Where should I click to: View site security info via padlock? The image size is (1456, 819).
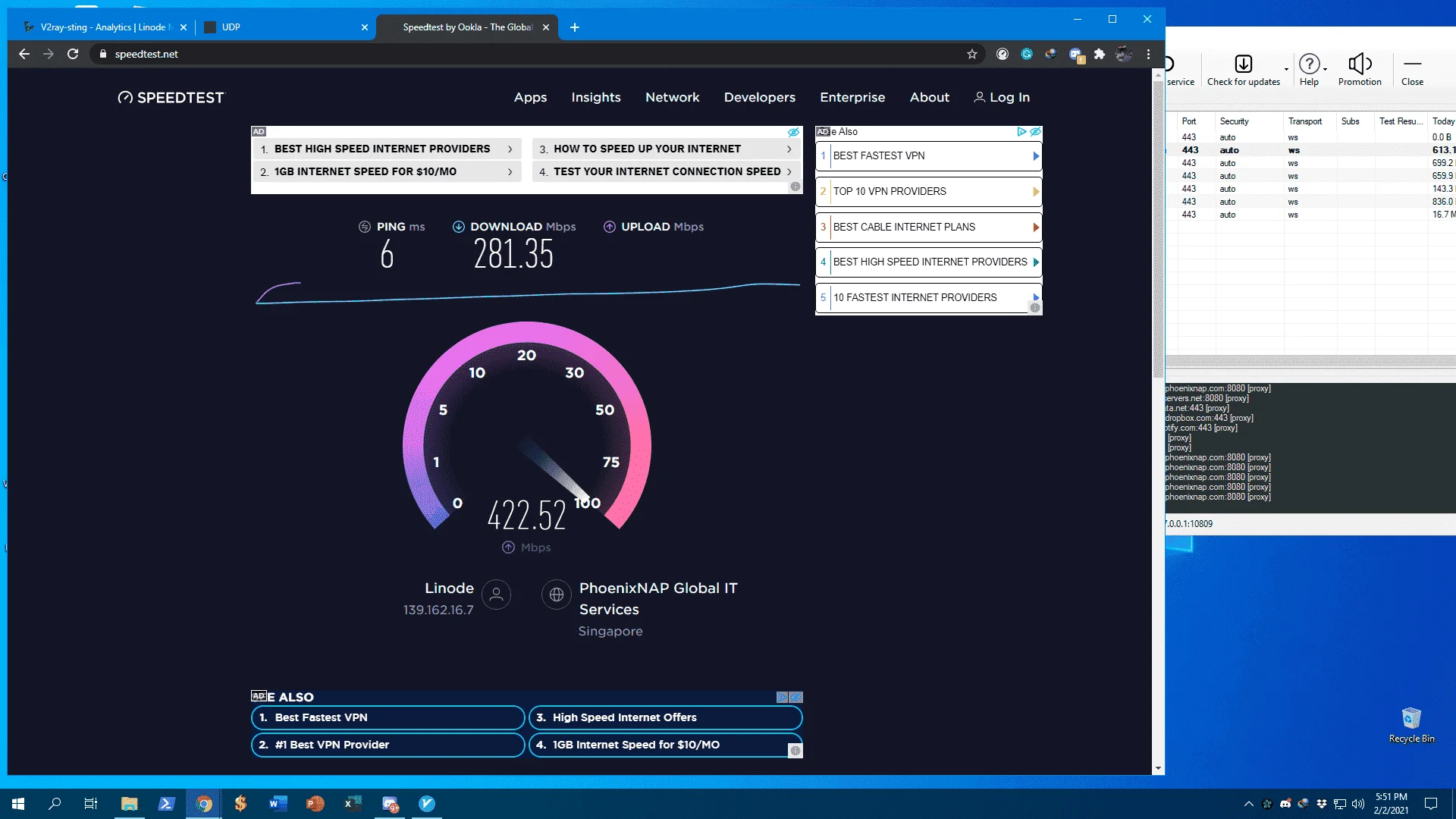click(103, 54)
